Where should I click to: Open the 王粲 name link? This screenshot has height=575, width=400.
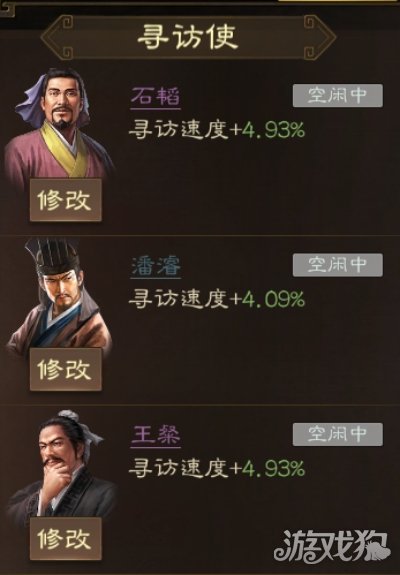155,435
